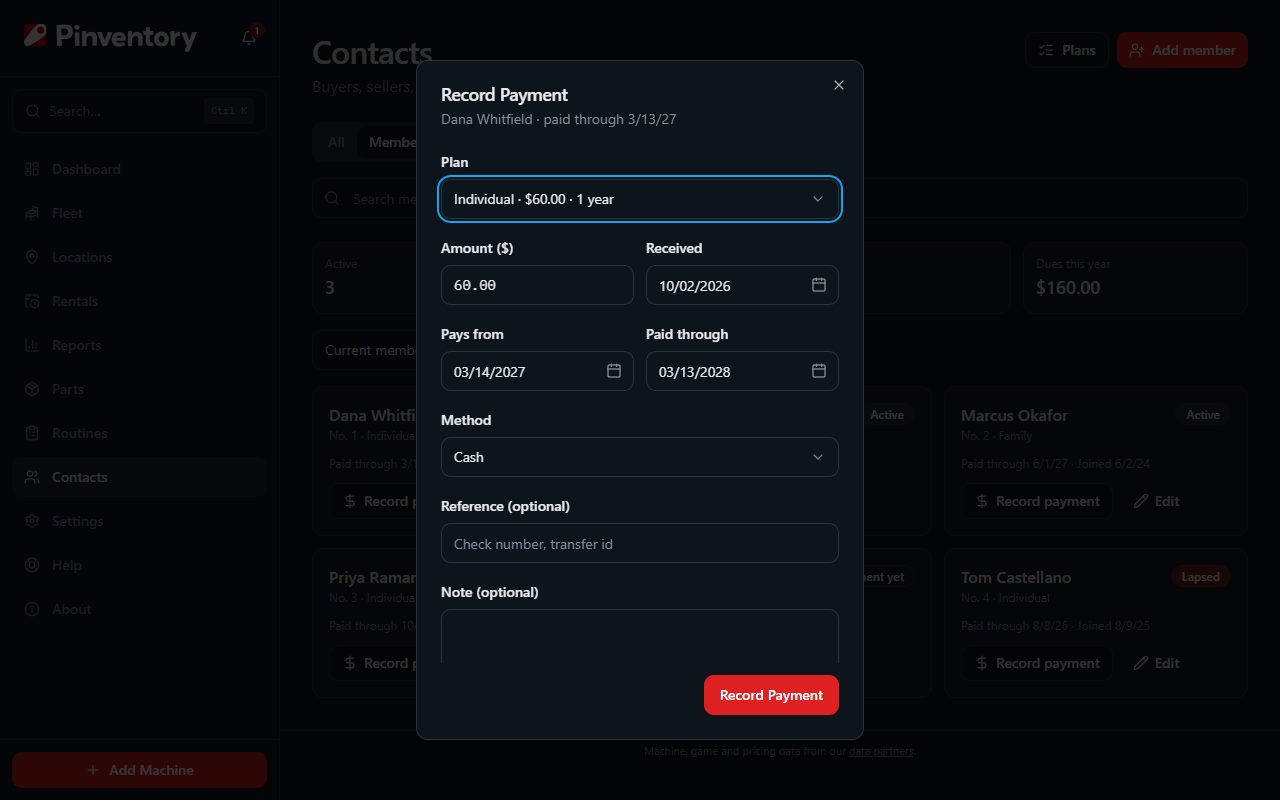The image size is (1280, 800).
Task: Record payment for Marcus Okafor
Action: (x=1037, y=501)
